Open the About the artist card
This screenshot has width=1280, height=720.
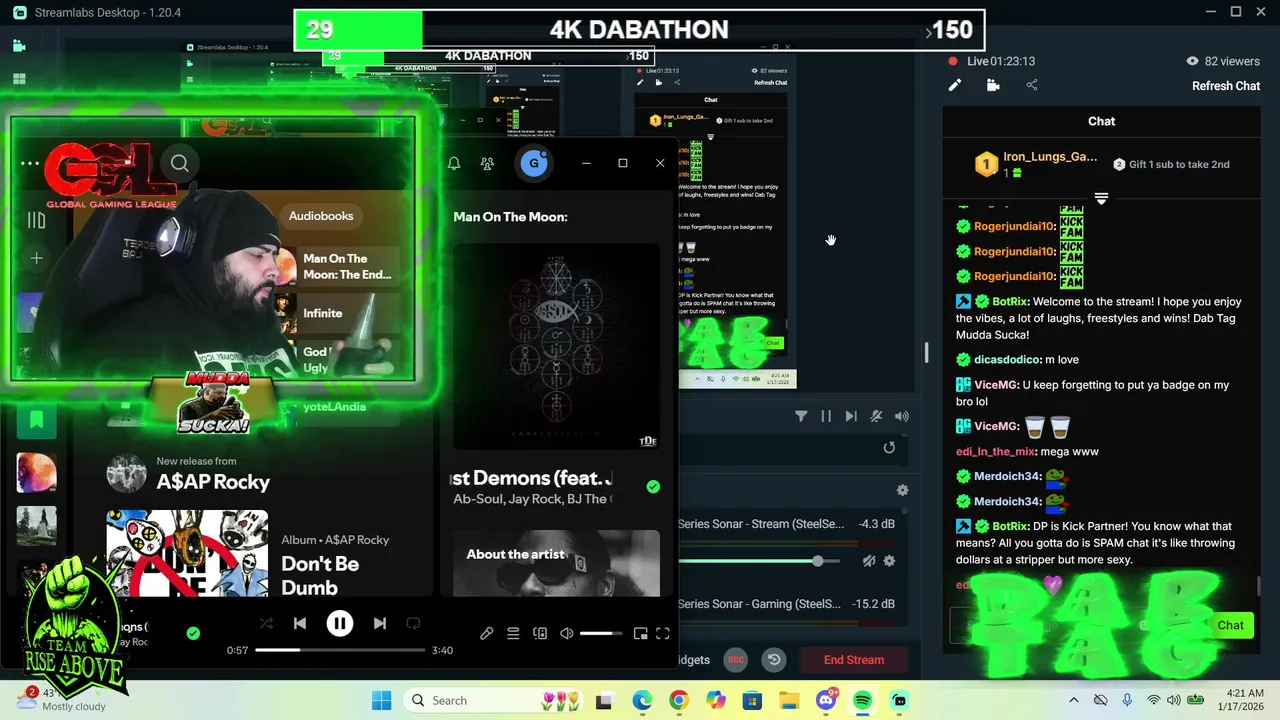pos(556,563)
